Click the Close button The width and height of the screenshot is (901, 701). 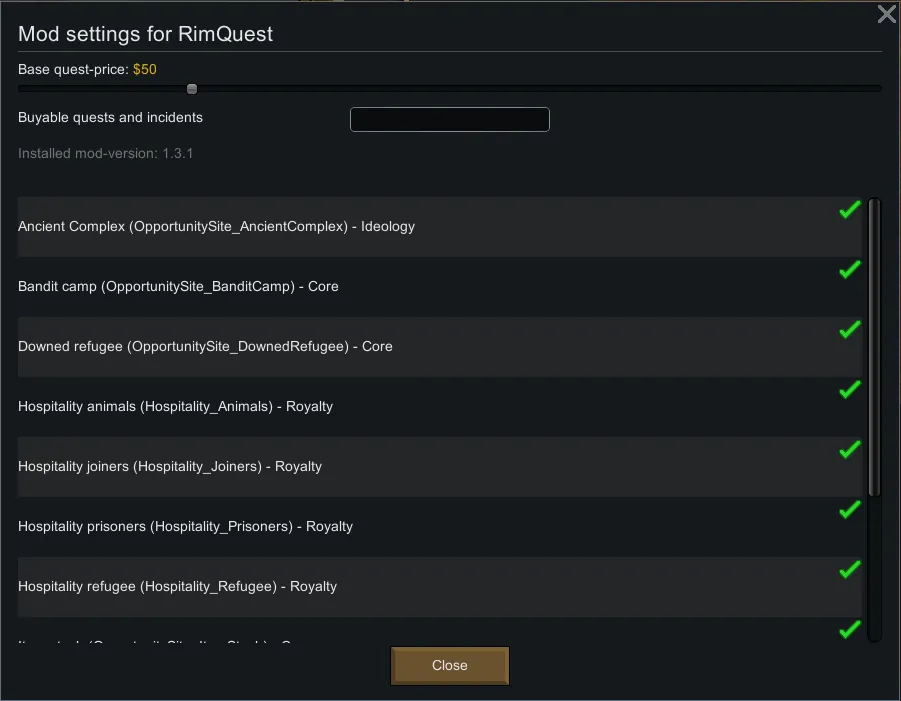click(450, 665)
